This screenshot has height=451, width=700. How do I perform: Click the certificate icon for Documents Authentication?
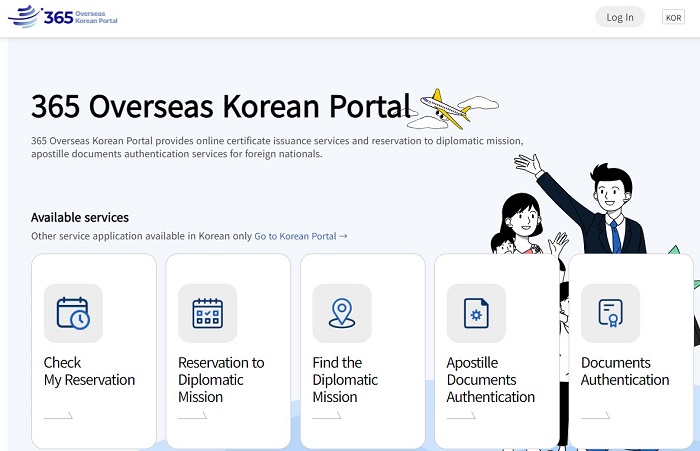point(610,313)
